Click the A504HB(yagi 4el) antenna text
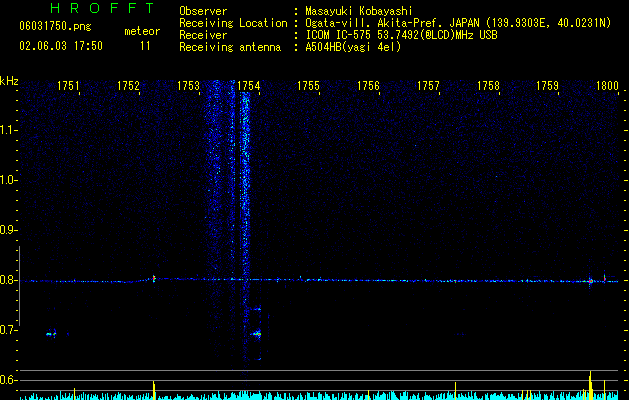Image resolution: width=629 pixels, height=400 pixels. [353, 47]
